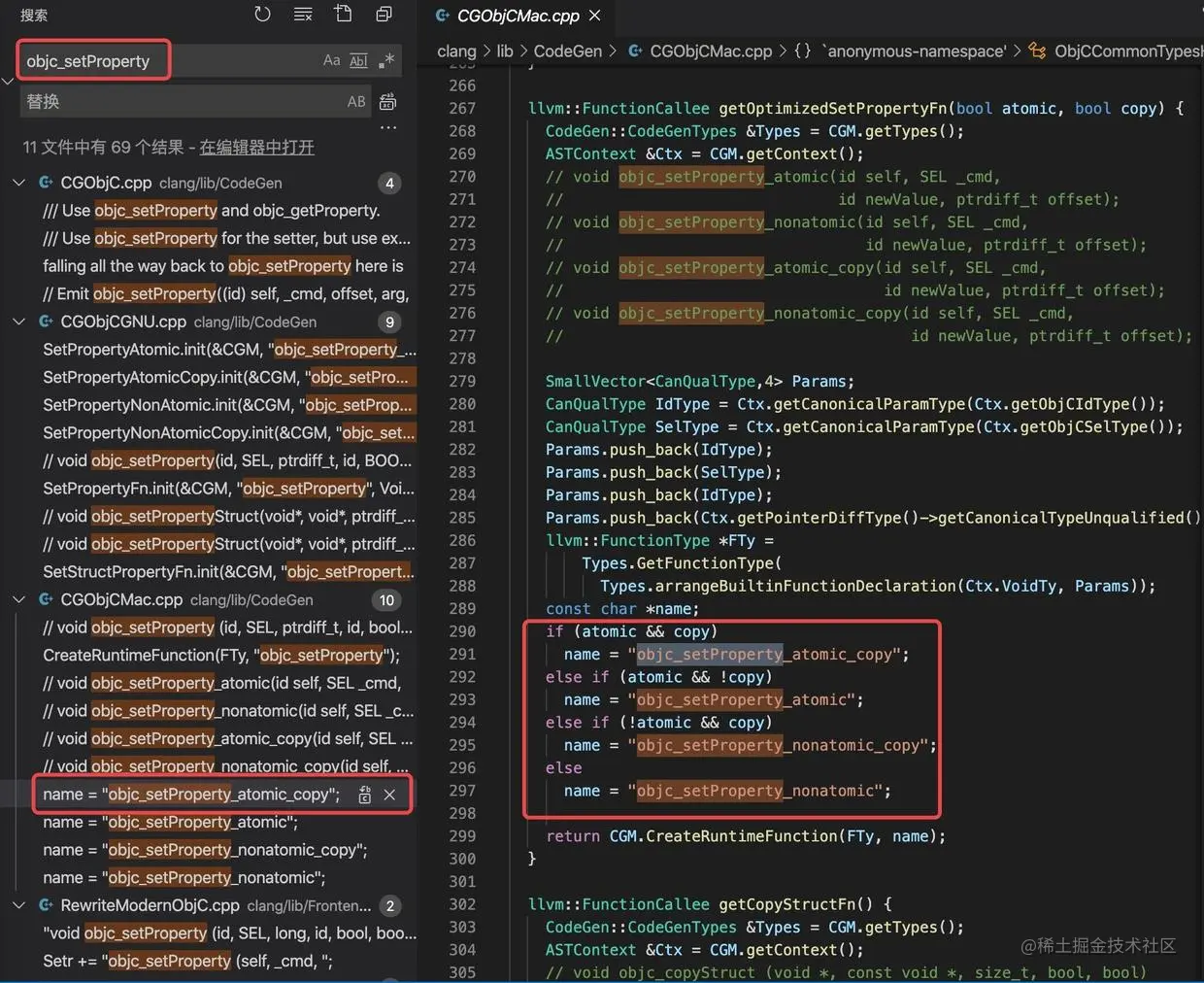1204x983 pixels.
Task: Open result 'Emit objc_setProperty((id) self, _cmd'
Action: click(x=225, y=293)
